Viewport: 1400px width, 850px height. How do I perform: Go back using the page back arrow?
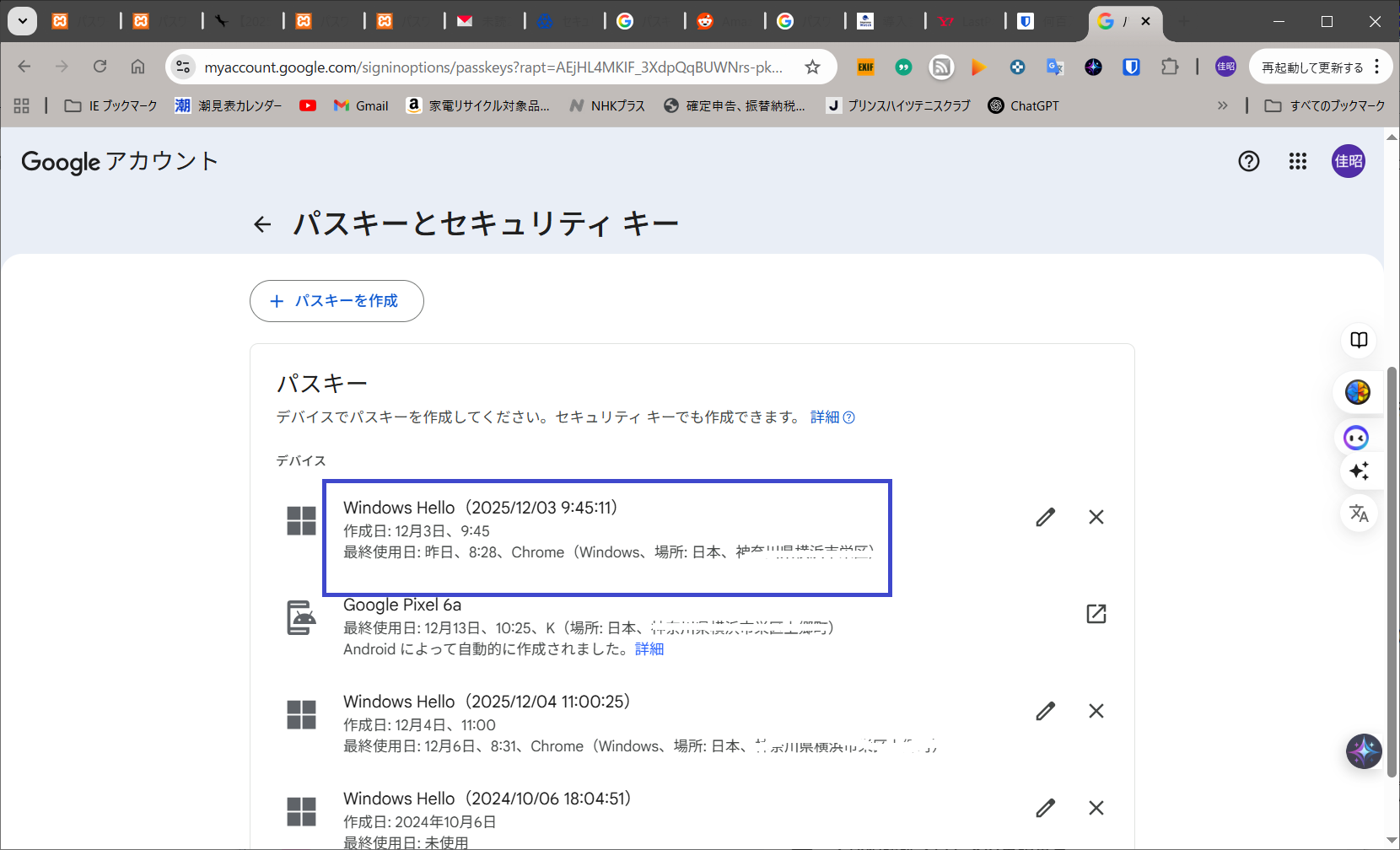[x=262, y=224]
